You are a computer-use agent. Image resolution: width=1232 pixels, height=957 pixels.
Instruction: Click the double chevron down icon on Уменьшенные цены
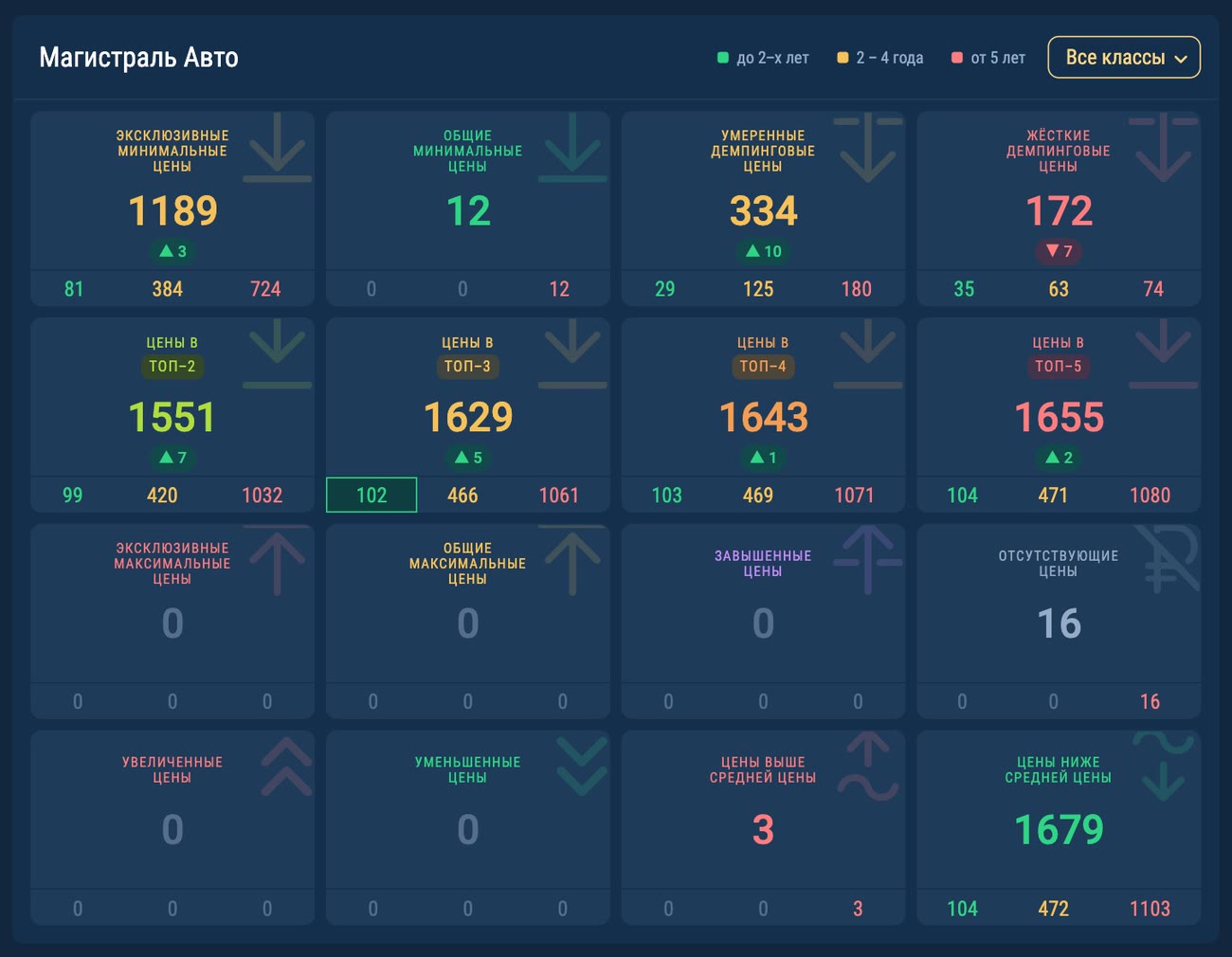(582, 767)
